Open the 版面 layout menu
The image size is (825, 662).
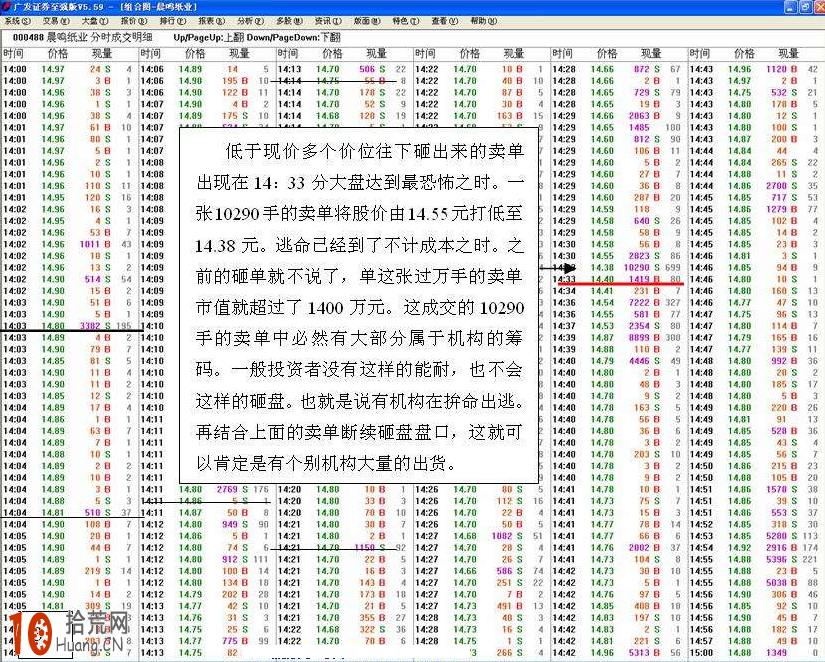368,19
